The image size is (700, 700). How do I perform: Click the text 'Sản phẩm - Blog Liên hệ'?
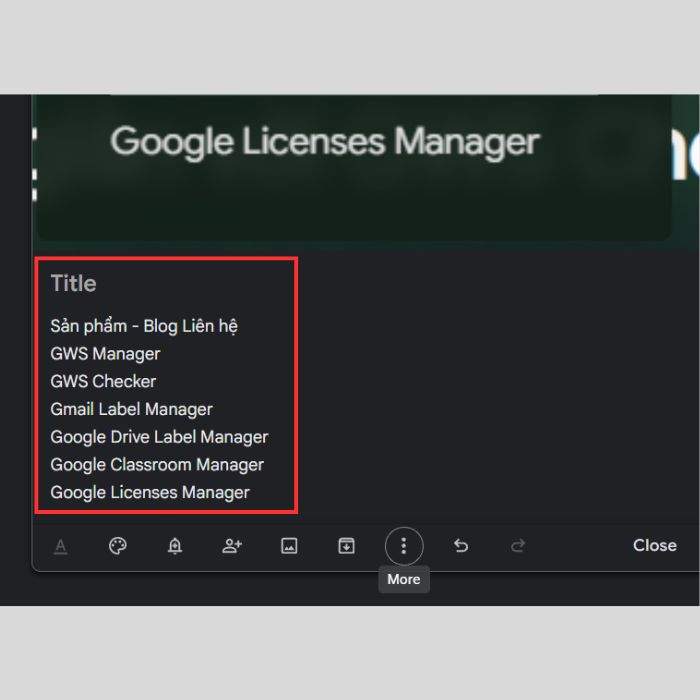point(144,326)
